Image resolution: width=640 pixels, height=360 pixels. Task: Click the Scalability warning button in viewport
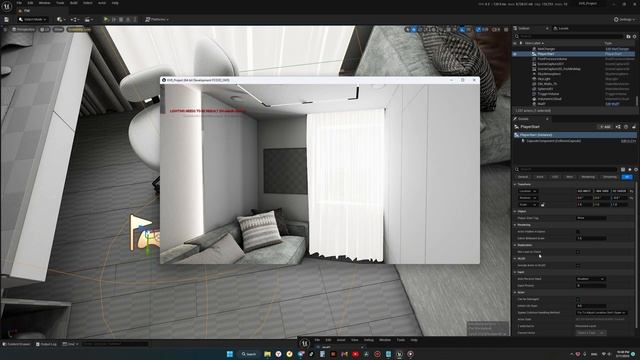point(79,29)
